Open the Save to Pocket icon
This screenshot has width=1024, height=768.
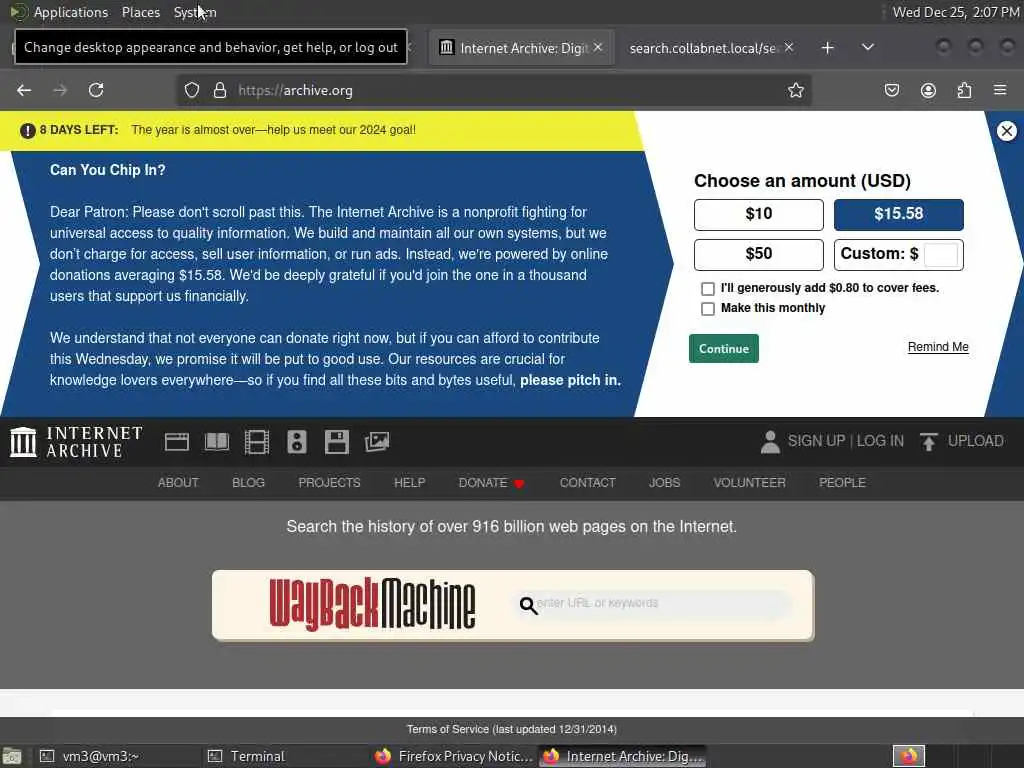point(891,90)
